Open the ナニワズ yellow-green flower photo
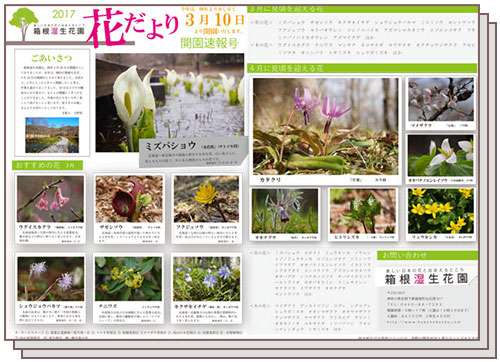The width and height of the screenshot is (500, 362). (x=128, y=279)
